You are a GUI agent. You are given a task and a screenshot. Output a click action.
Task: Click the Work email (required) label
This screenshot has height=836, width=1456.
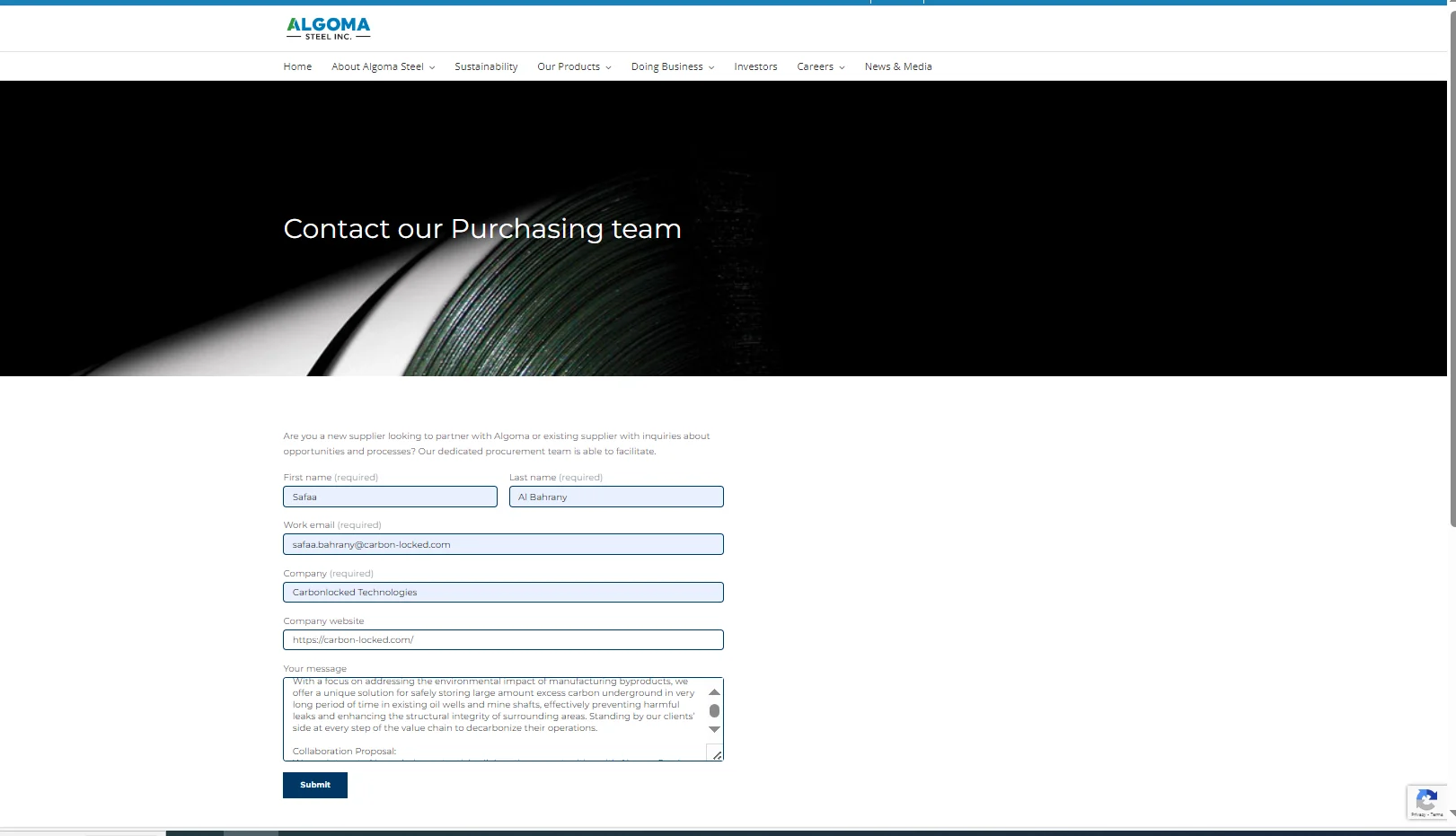[x=332, y=524]
